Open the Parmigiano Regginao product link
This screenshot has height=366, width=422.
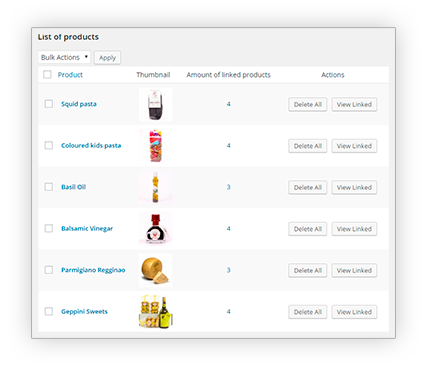click(93, 270)
